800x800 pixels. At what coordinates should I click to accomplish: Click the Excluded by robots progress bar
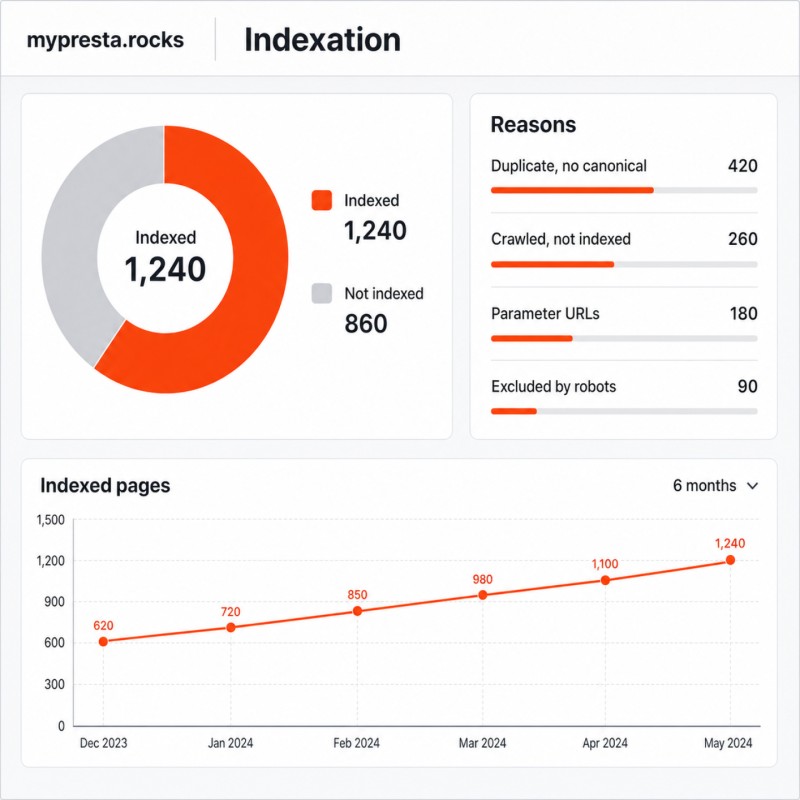(624, 411)
